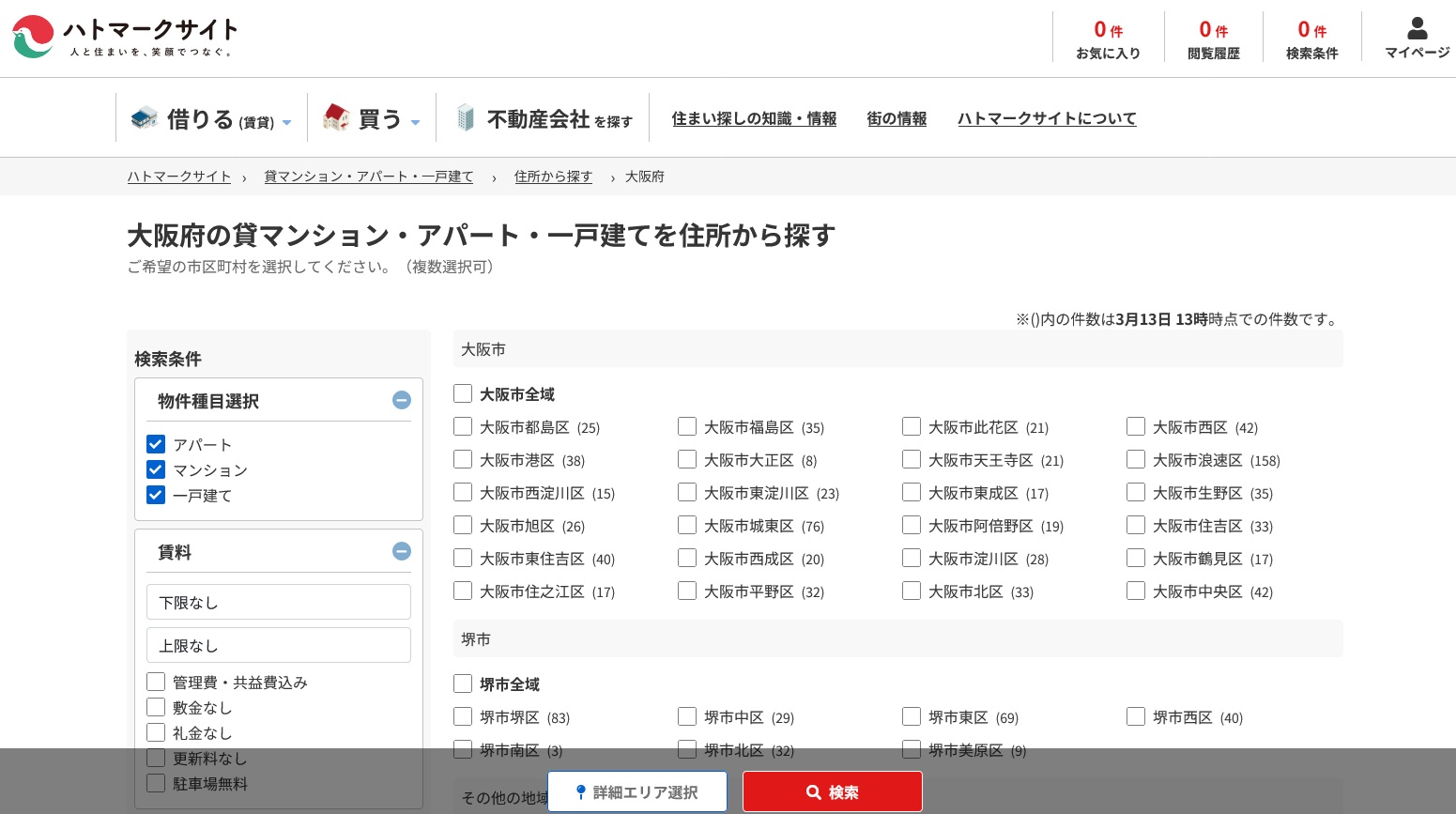The width and height of the screenshot is (1456, 814).
Task: Uncheck the マンション checkbox
Action: coord(155,469)
